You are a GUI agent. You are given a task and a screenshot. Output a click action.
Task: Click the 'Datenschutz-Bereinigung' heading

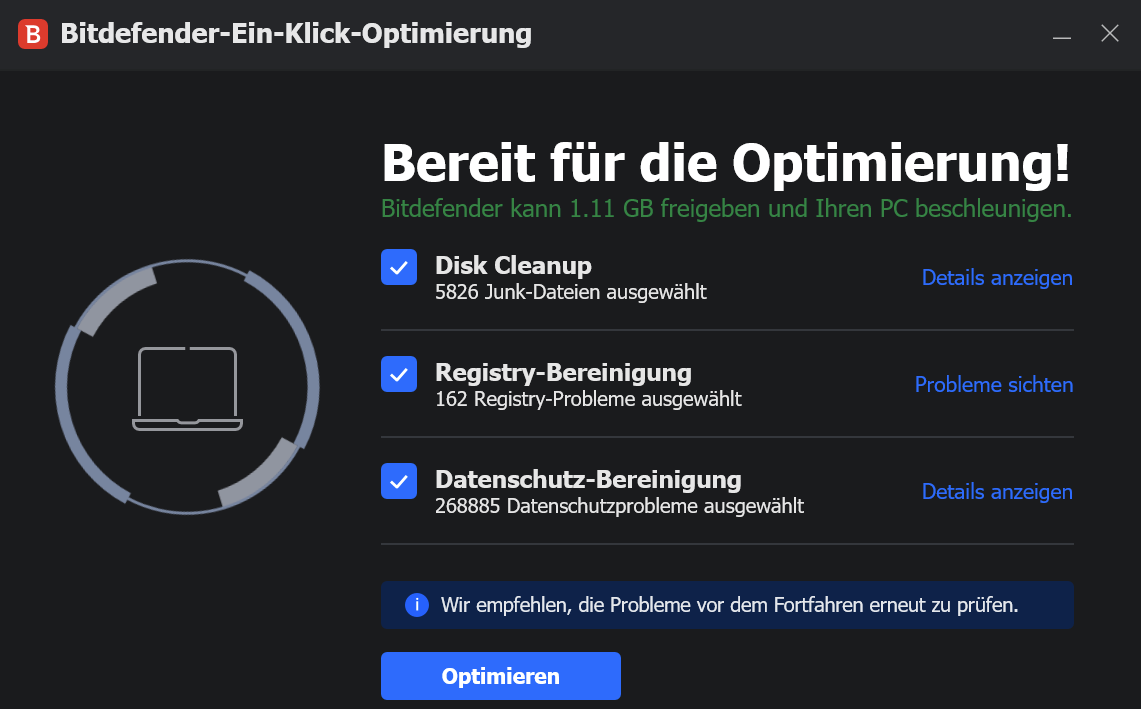click(588, 479)
